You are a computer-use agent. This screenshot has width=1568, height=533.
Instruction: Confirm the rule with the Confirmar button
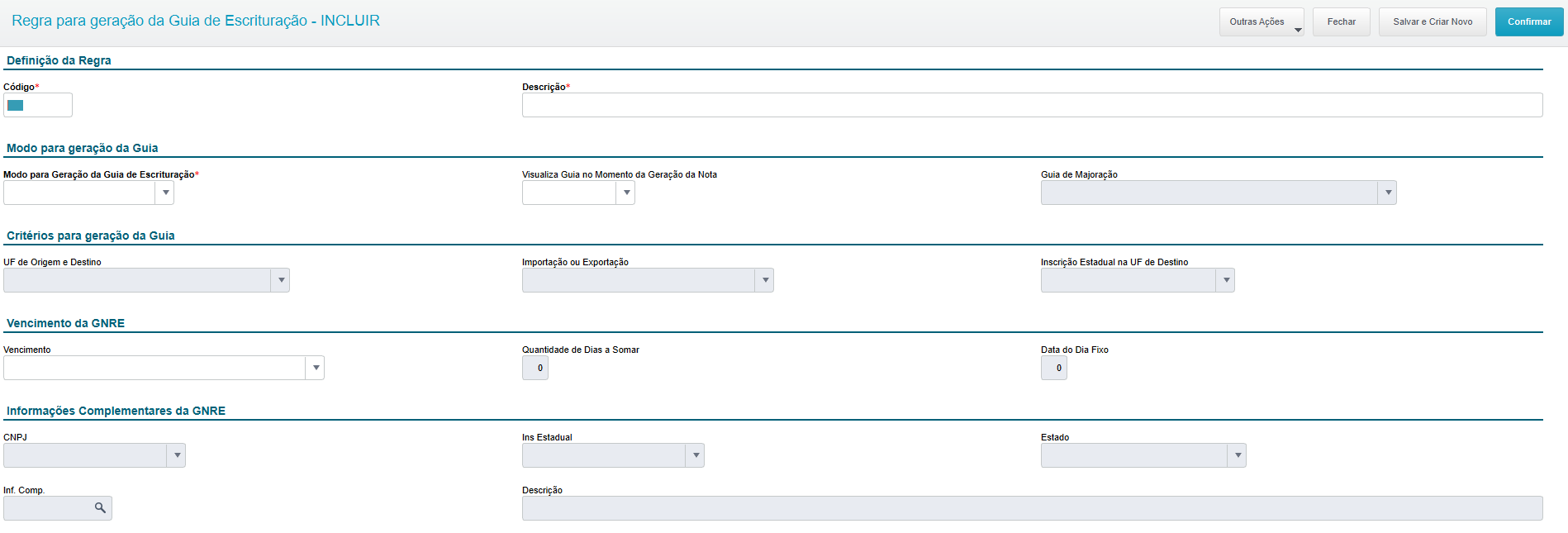[x=1528, y=22]
